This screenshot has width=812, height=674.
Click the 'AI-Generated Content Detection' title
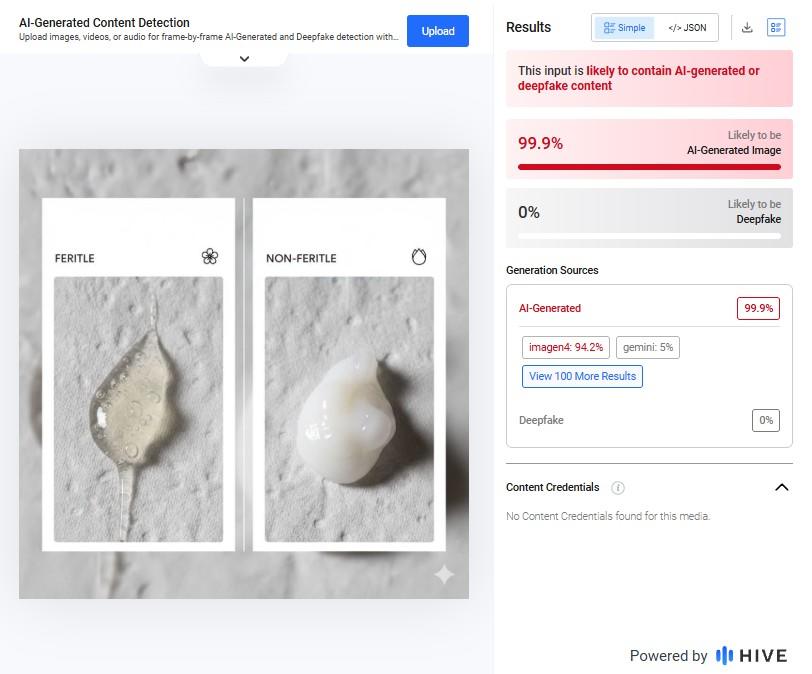(104, 23)
